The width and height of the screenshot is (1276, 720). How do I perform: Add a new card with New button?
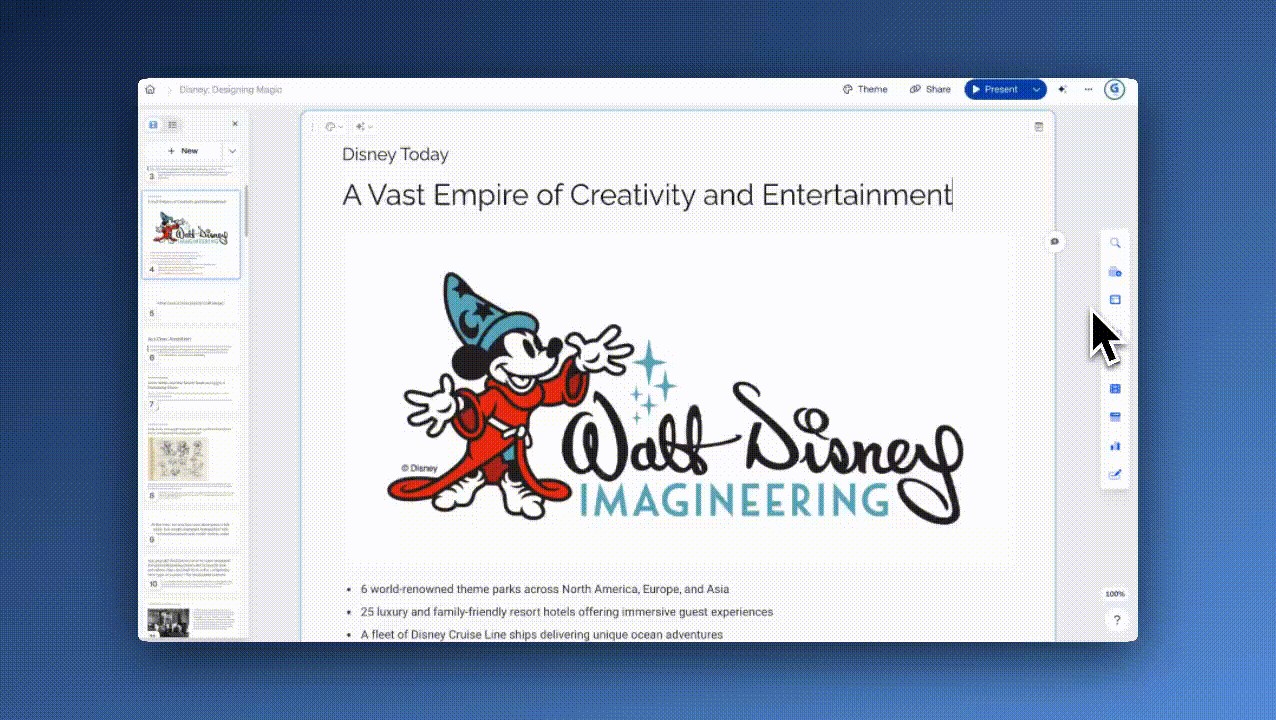point(183,151)
